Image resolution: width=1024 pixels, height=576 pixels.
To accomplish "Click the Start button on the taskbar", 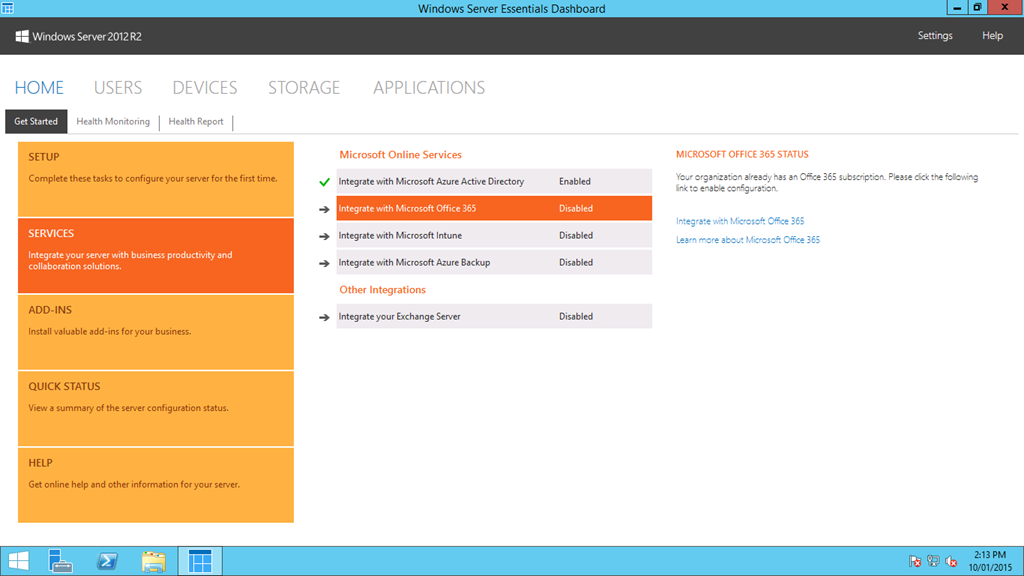I will tap(18, 561).
